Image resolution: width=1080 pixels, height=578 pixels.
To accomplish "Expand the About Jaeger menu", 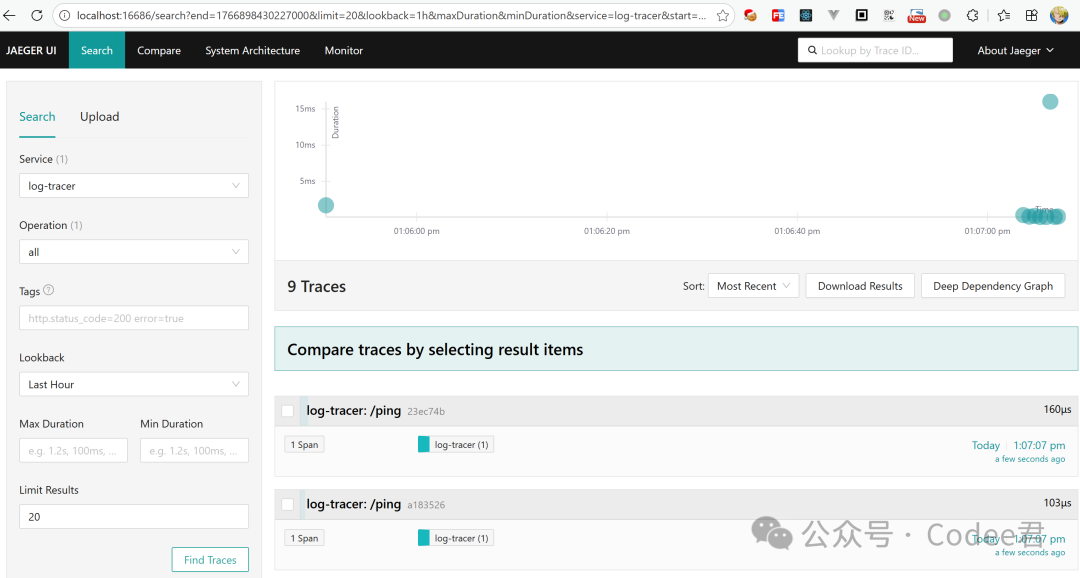I will tap(1015, 50).
